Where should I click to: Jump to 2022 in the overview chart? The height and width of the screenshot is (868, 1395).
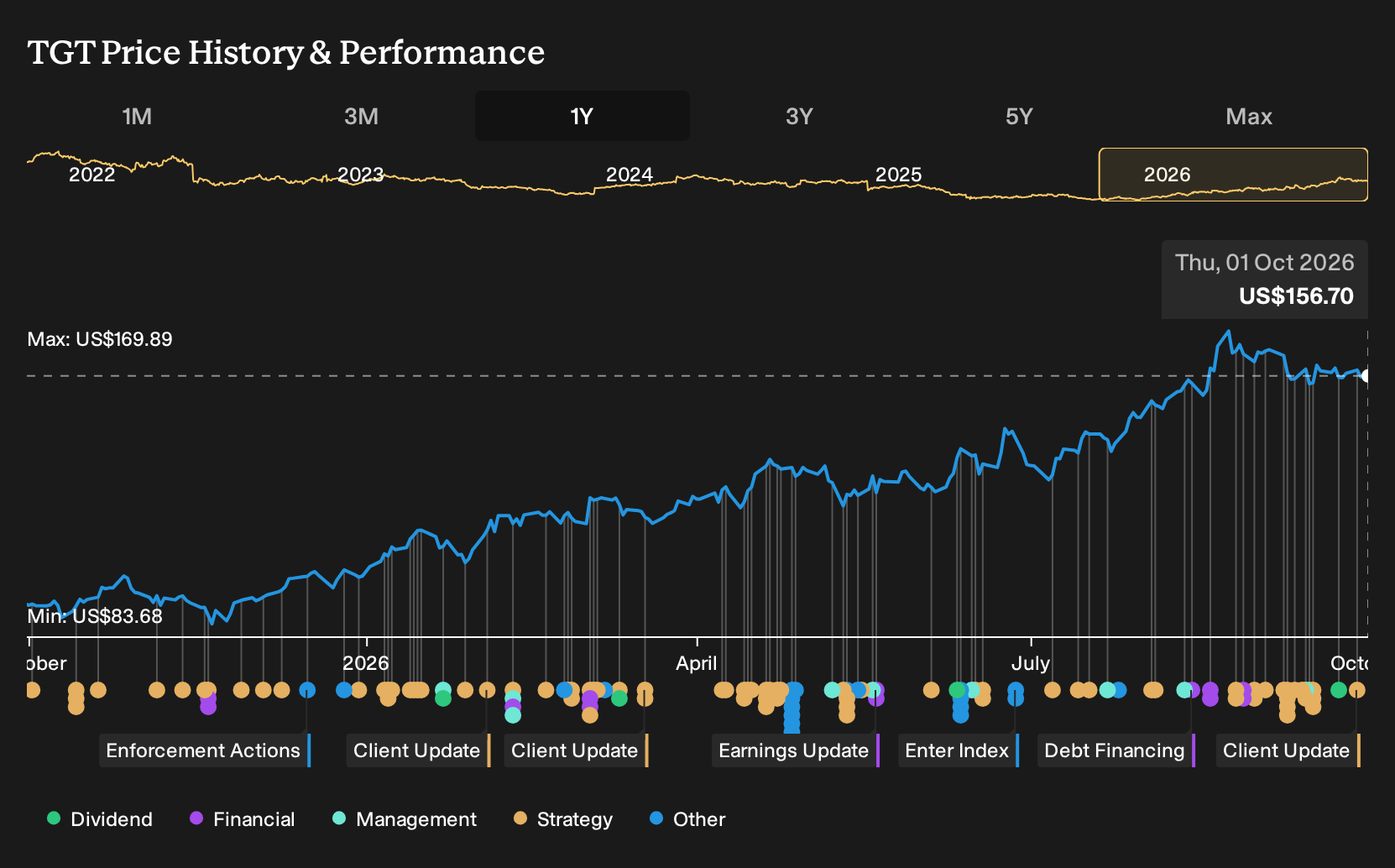(91, 175)
